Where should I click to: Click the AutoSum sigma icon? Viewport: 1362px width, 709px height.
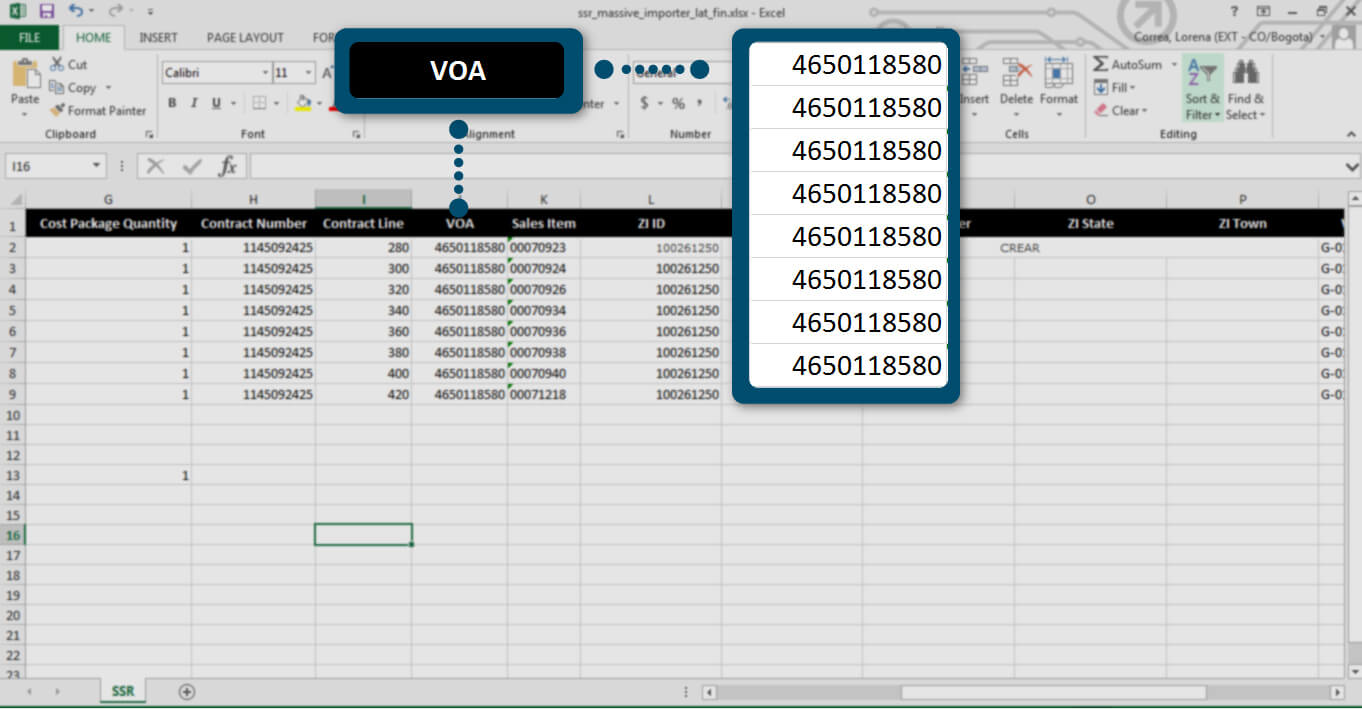click(x=1101, y=64)
